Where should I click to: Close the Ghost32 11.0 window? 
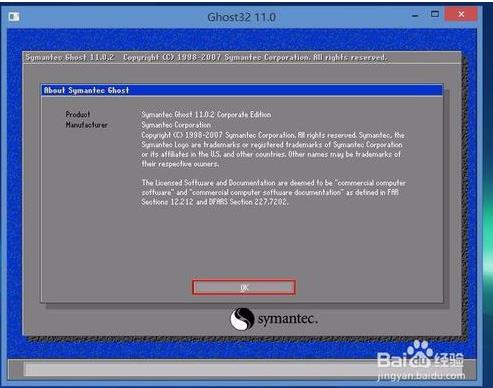[x=461, y=14]
